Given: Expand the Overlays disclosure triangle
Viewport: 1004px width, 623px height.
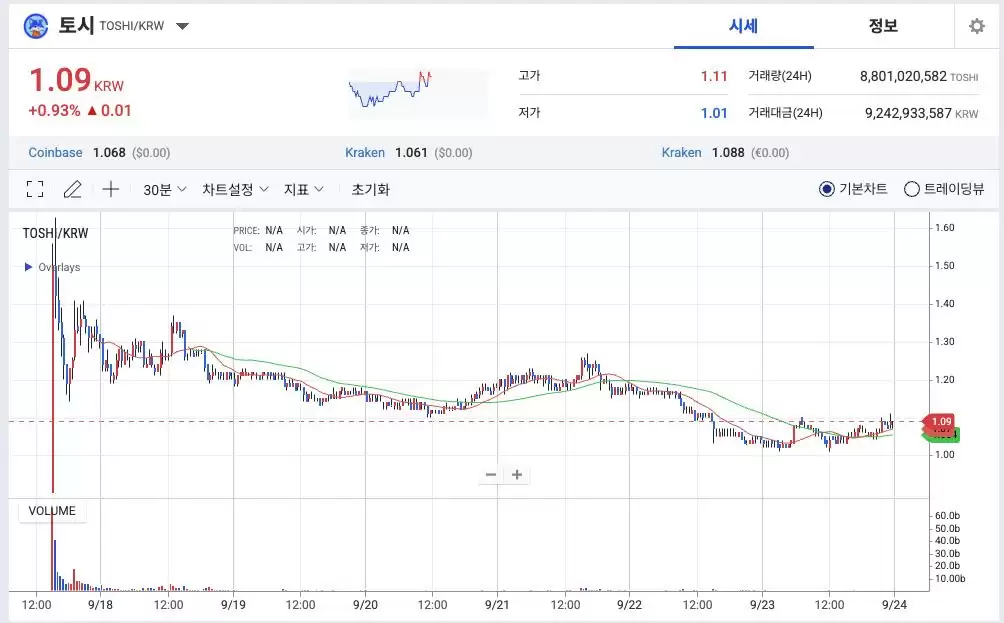Looking at the screenshot, I should coord(28,267).
